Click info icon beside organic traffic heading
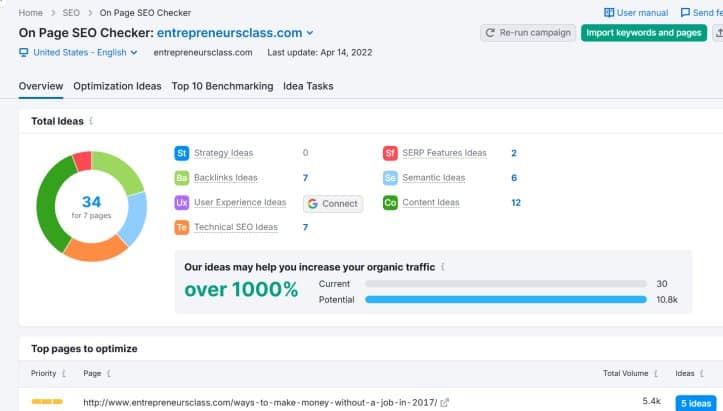This screenshot has height=411, width=723. tap(443, 267)
